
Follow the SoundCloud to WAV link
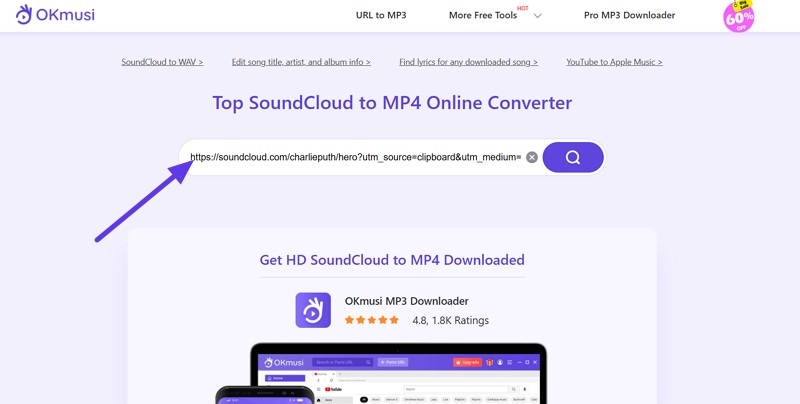pyautogui.click(x=162, y=62)
